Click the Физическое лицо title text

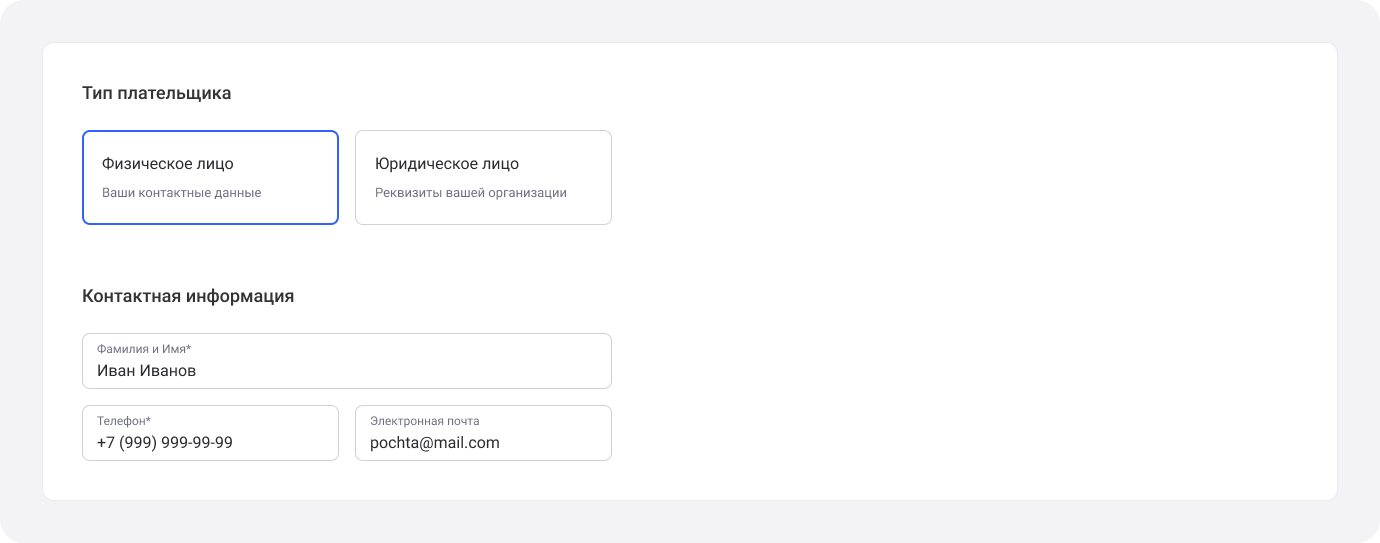[167, 164]
